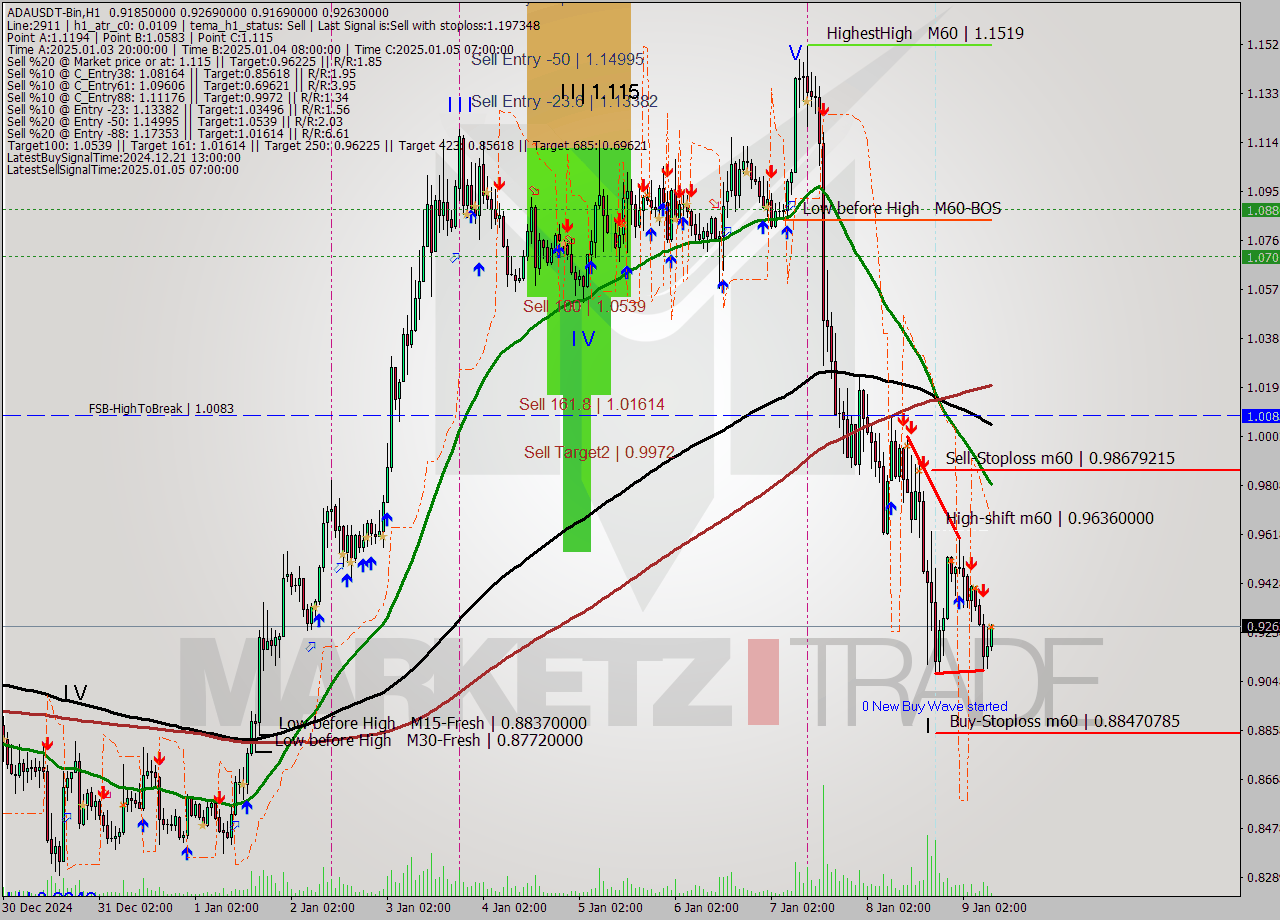Select the 'Buy-Stoploss m60 | 0.88470785' label
Image resolution: width=1280 pixels, height=920 pixels.
[x=1064, y=721]
